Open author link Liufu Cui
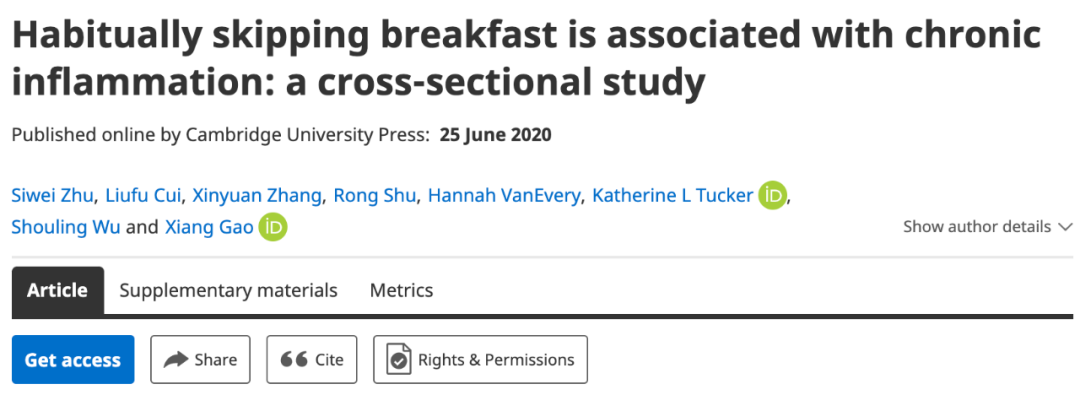The height and width of the screenshot is (395, 1080). (143, 196)
